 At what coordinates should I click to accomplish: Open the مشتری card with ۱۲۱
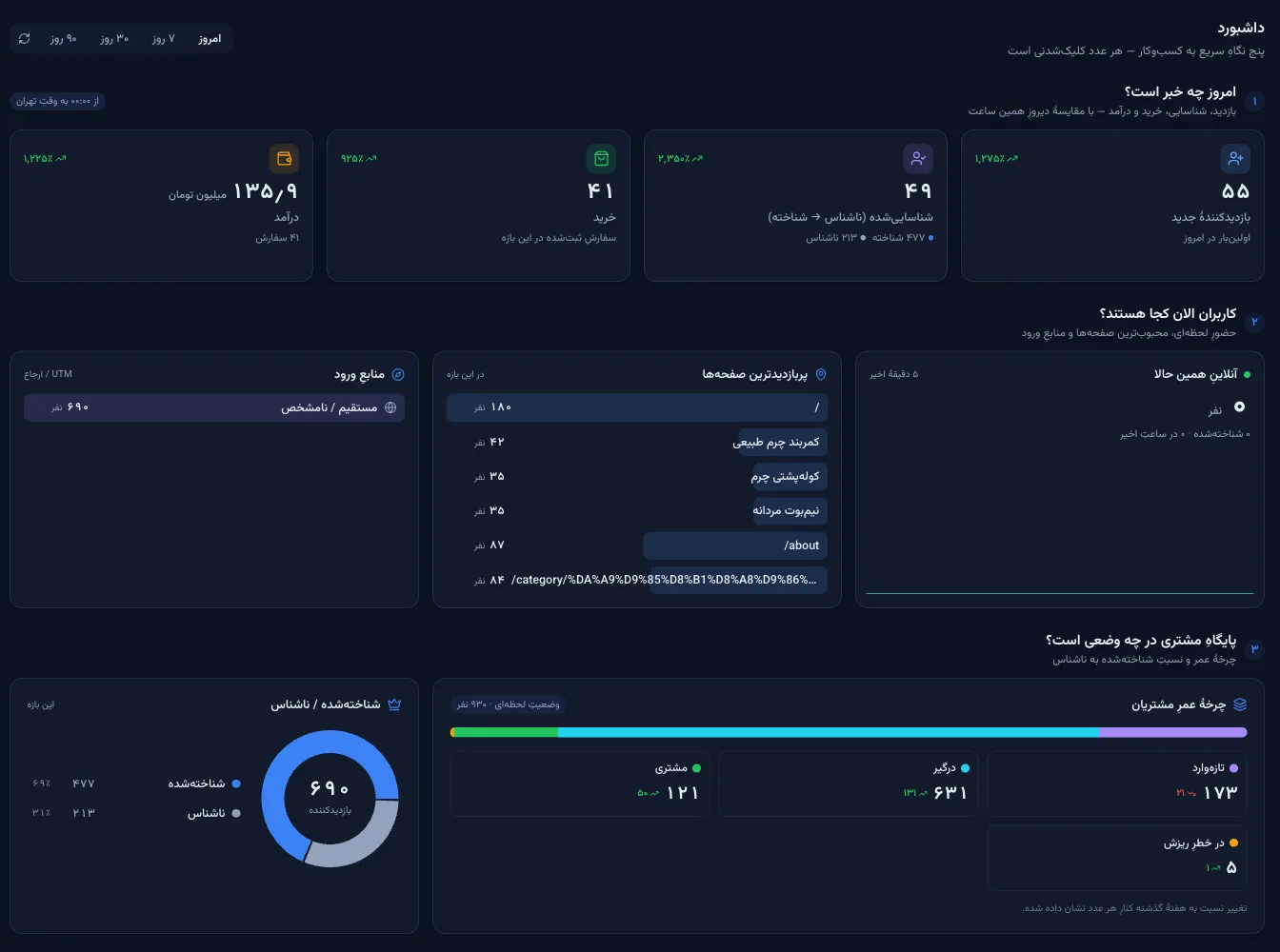coord(580,783)
